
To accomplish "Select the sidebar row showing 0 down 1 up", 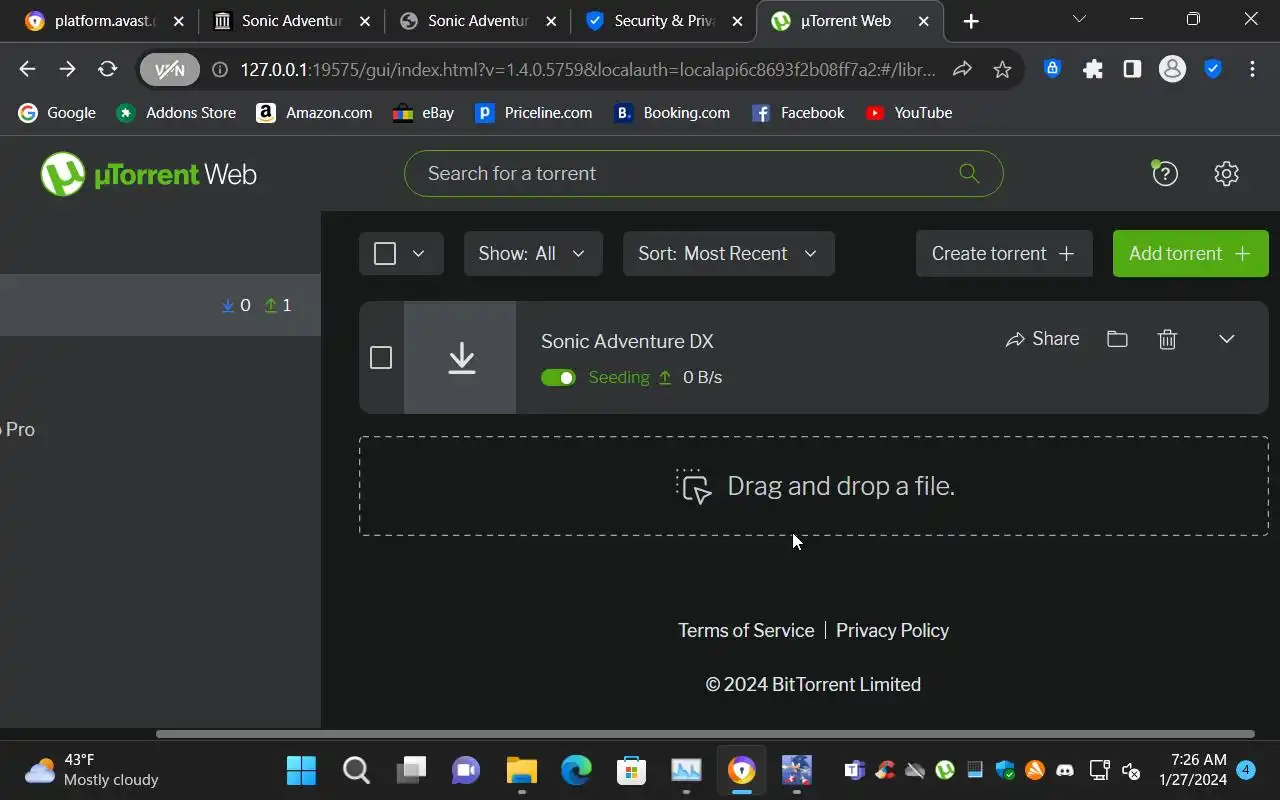I will [160, 305].
